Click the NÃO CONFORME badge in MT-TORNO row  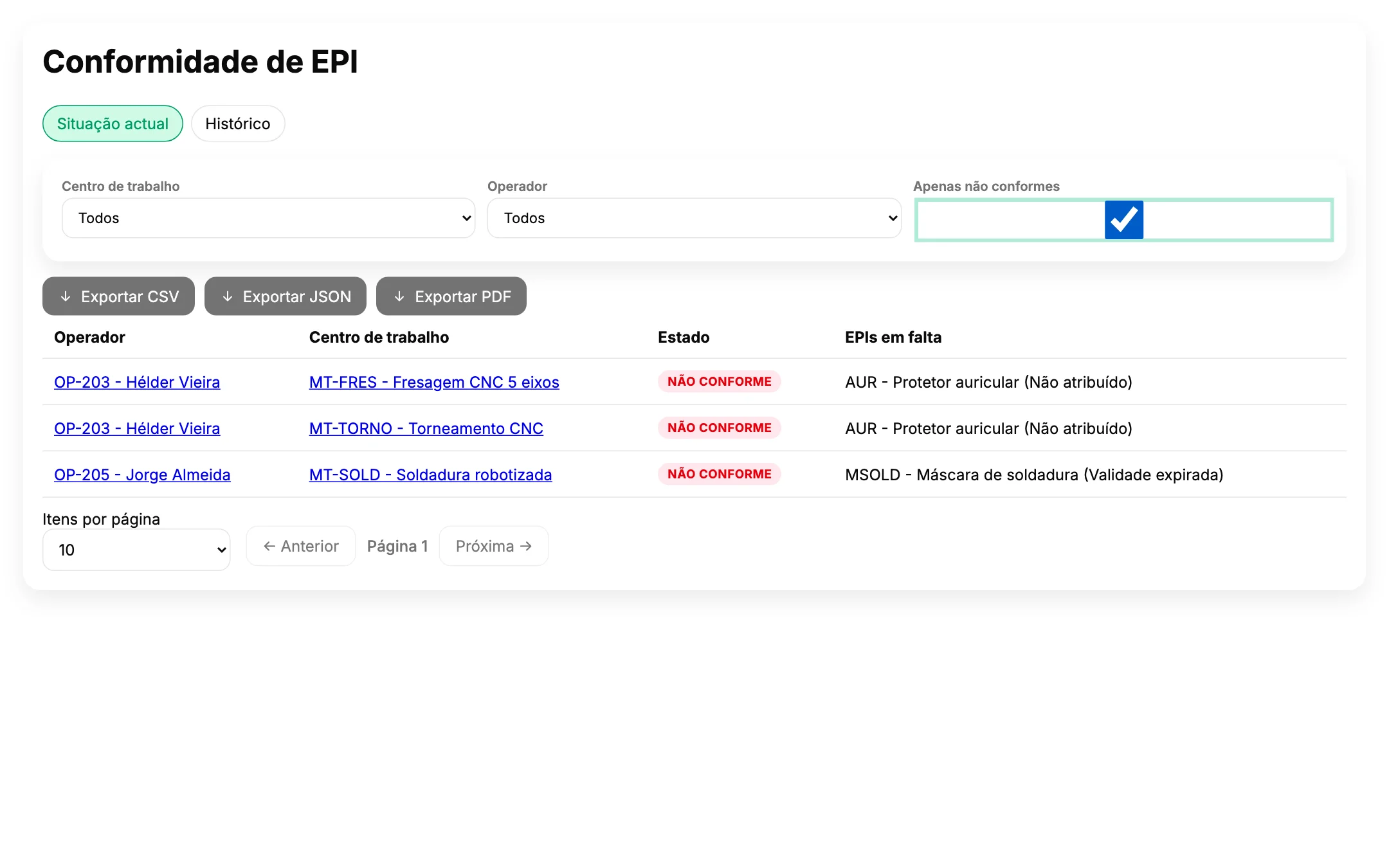(719, 428)
